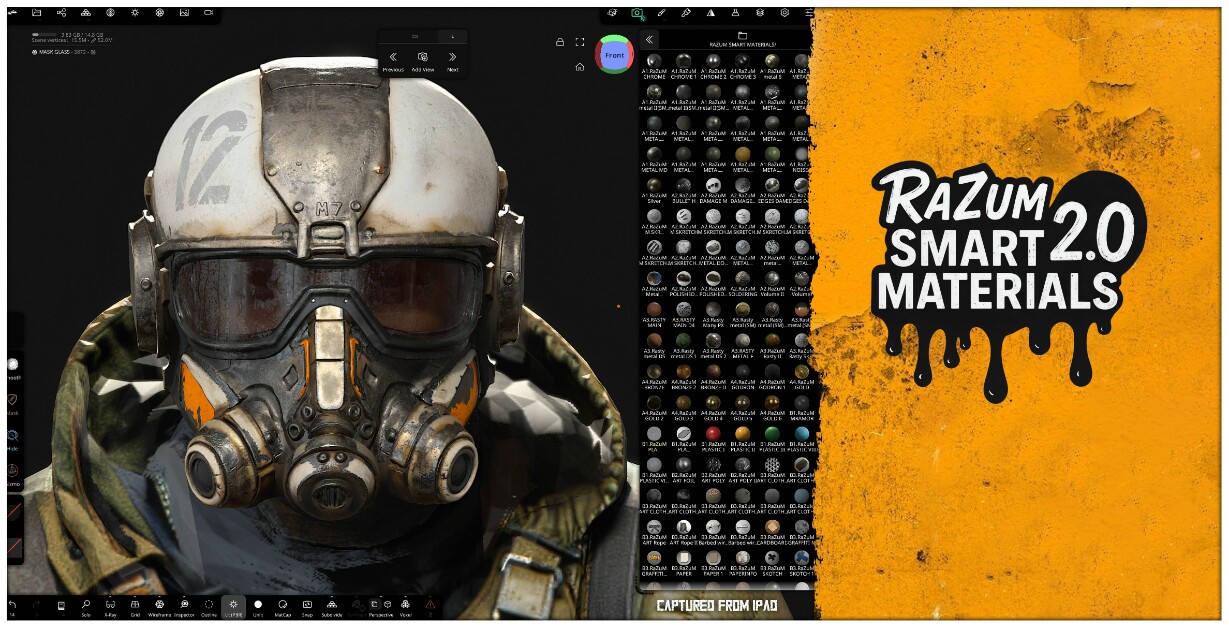Viewport: 1229px width, 630px height.
Task: Select the Subdivide tool
Action: point(331,607)
